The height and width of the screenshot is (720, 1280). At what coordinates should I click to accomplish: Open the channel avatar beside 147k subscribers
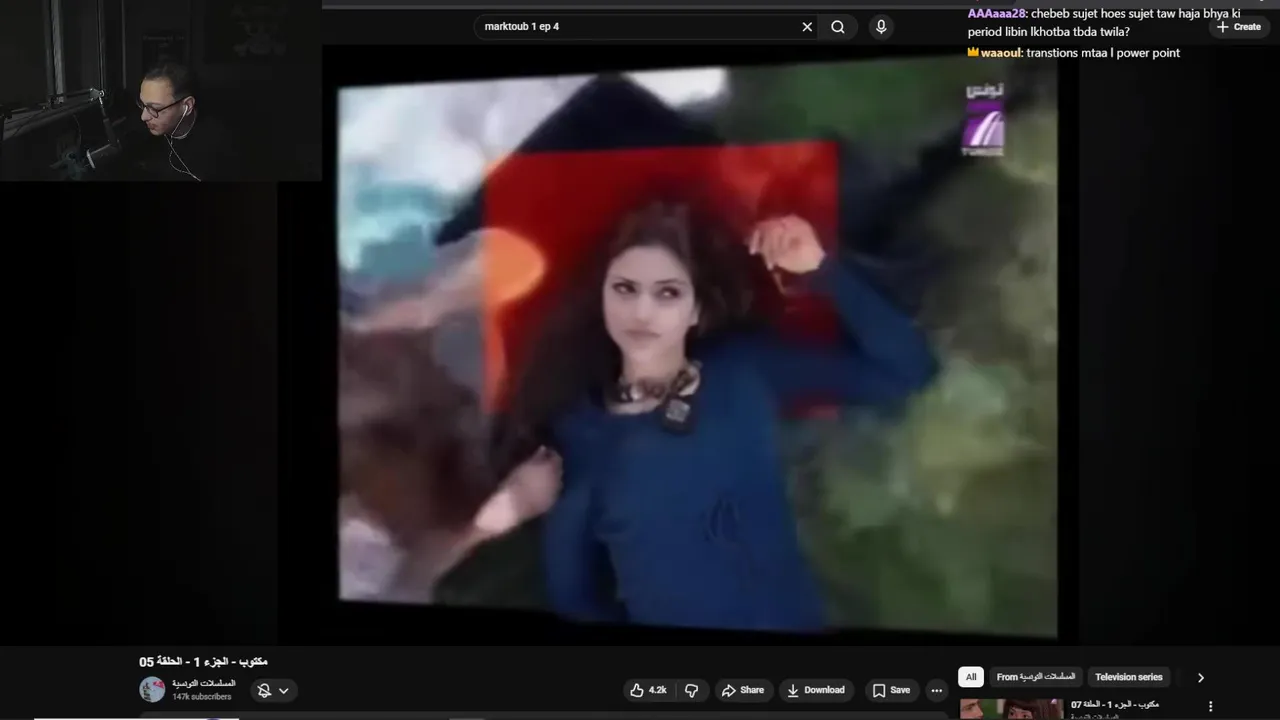tap(152, 689)
